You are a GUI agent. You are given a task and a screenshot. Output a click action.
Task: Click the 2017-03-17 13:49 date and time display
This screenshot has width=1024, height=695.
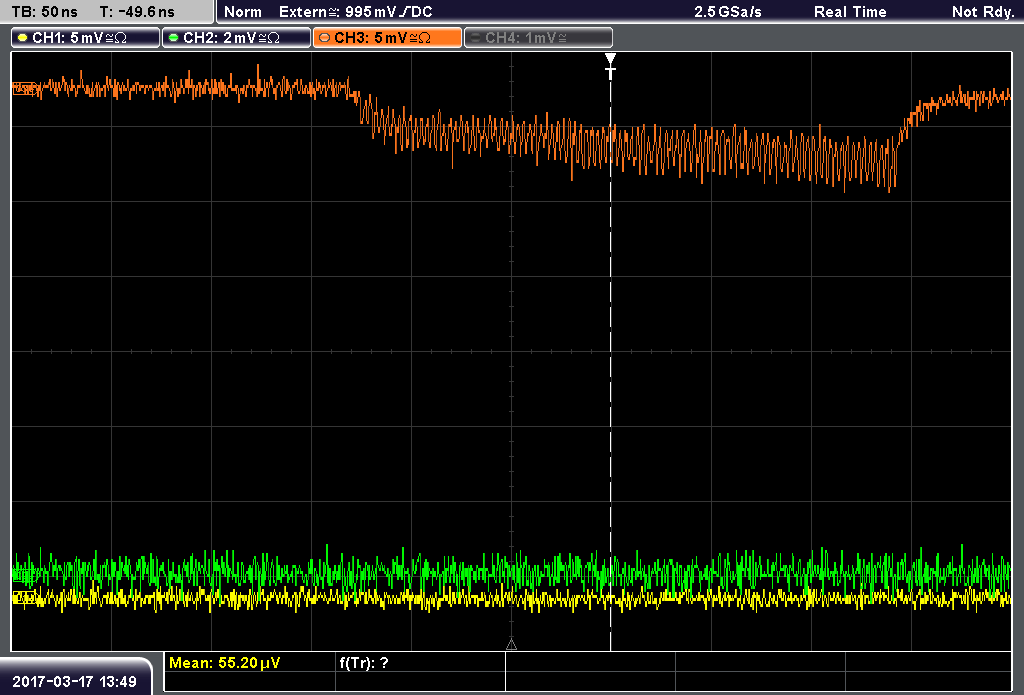coord(74,682)
